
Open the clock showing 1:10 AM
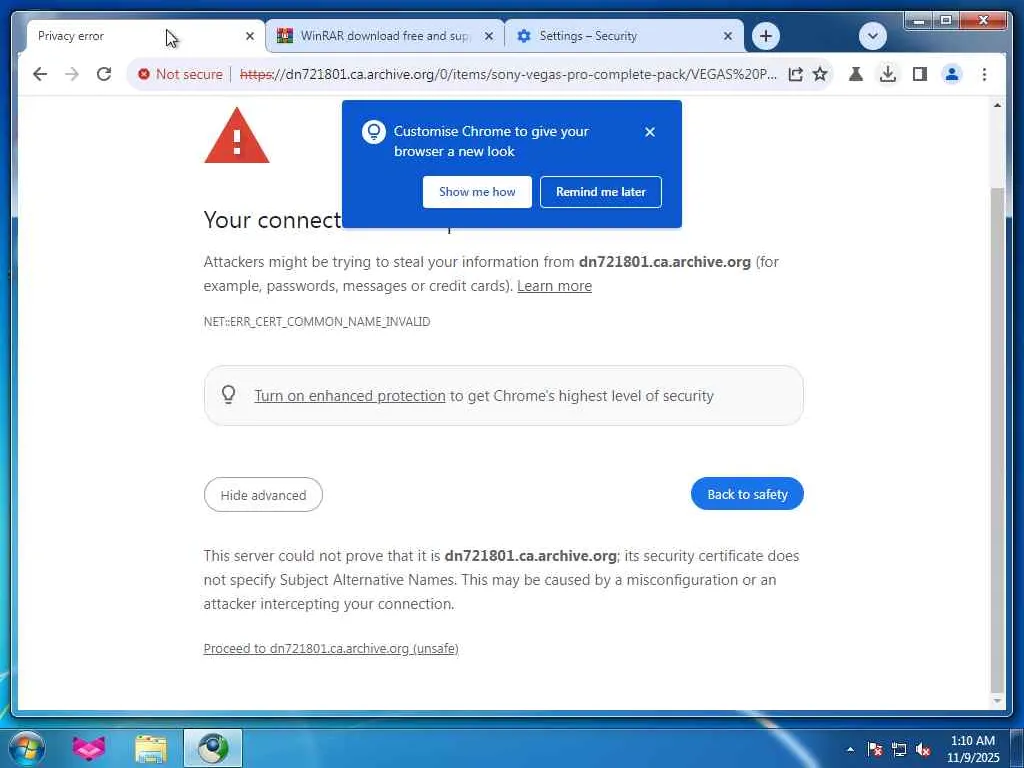coord(973,749)
